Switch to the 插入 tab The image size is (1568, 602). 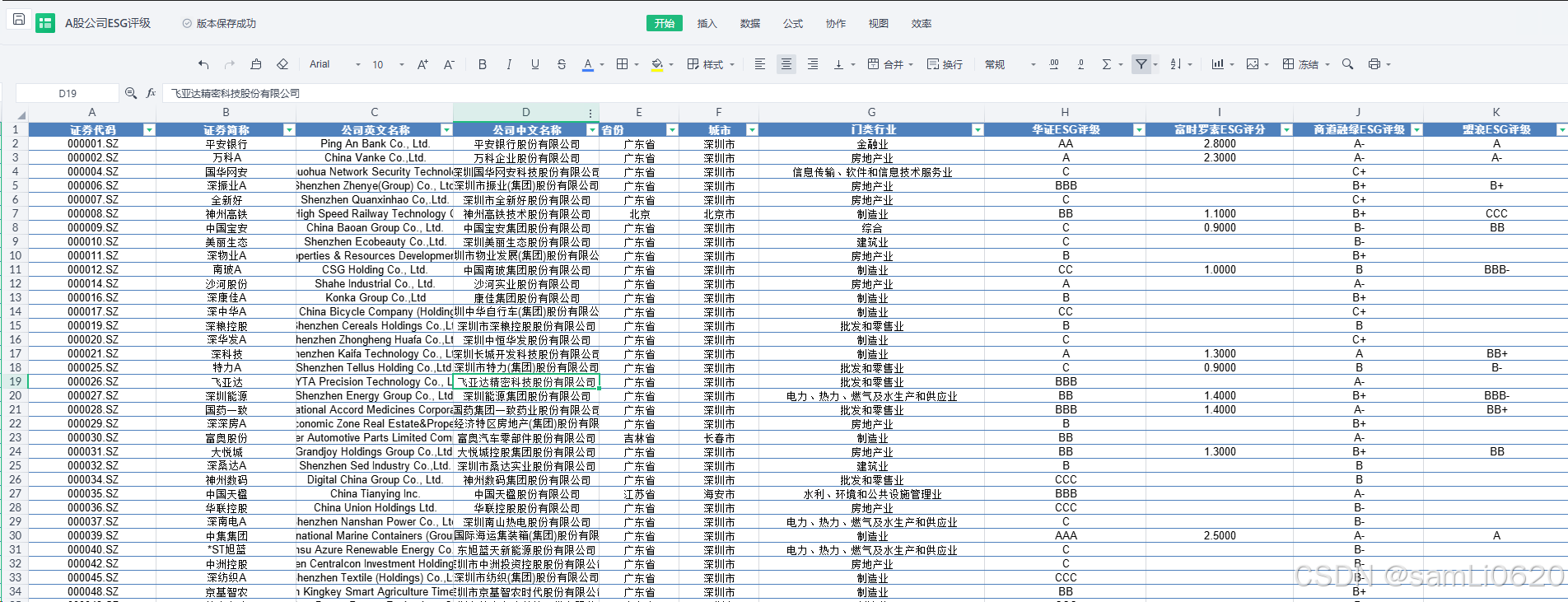coord(707,24)
